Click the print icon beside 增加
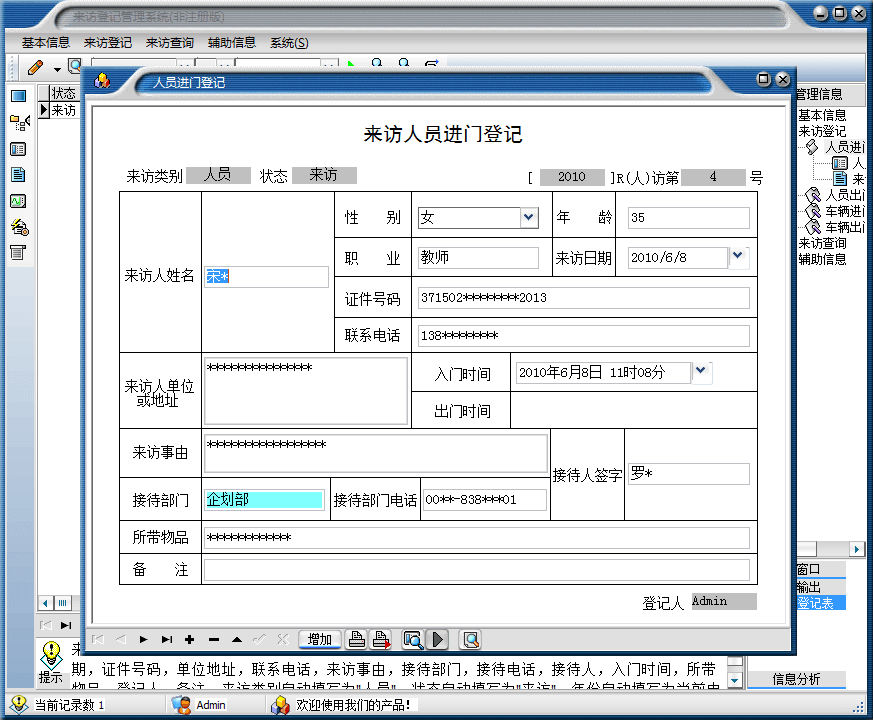The height and width of the screenshot is (720, 873). click(x=356, y=640)
